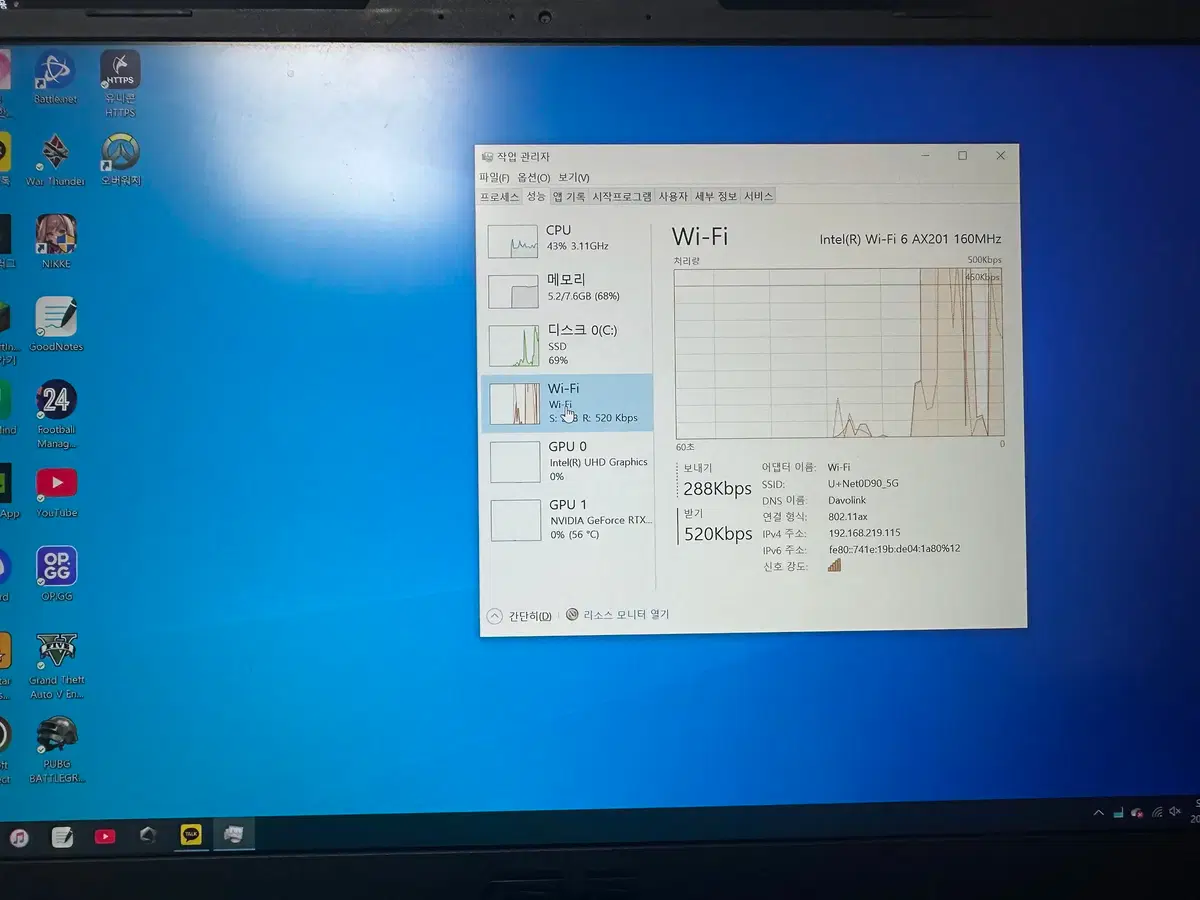Image resolution: width=1200 pixels, height=900 pixels.
Task: Collapse Task Manager with 간단히(D)
Action: click(519, 616)
